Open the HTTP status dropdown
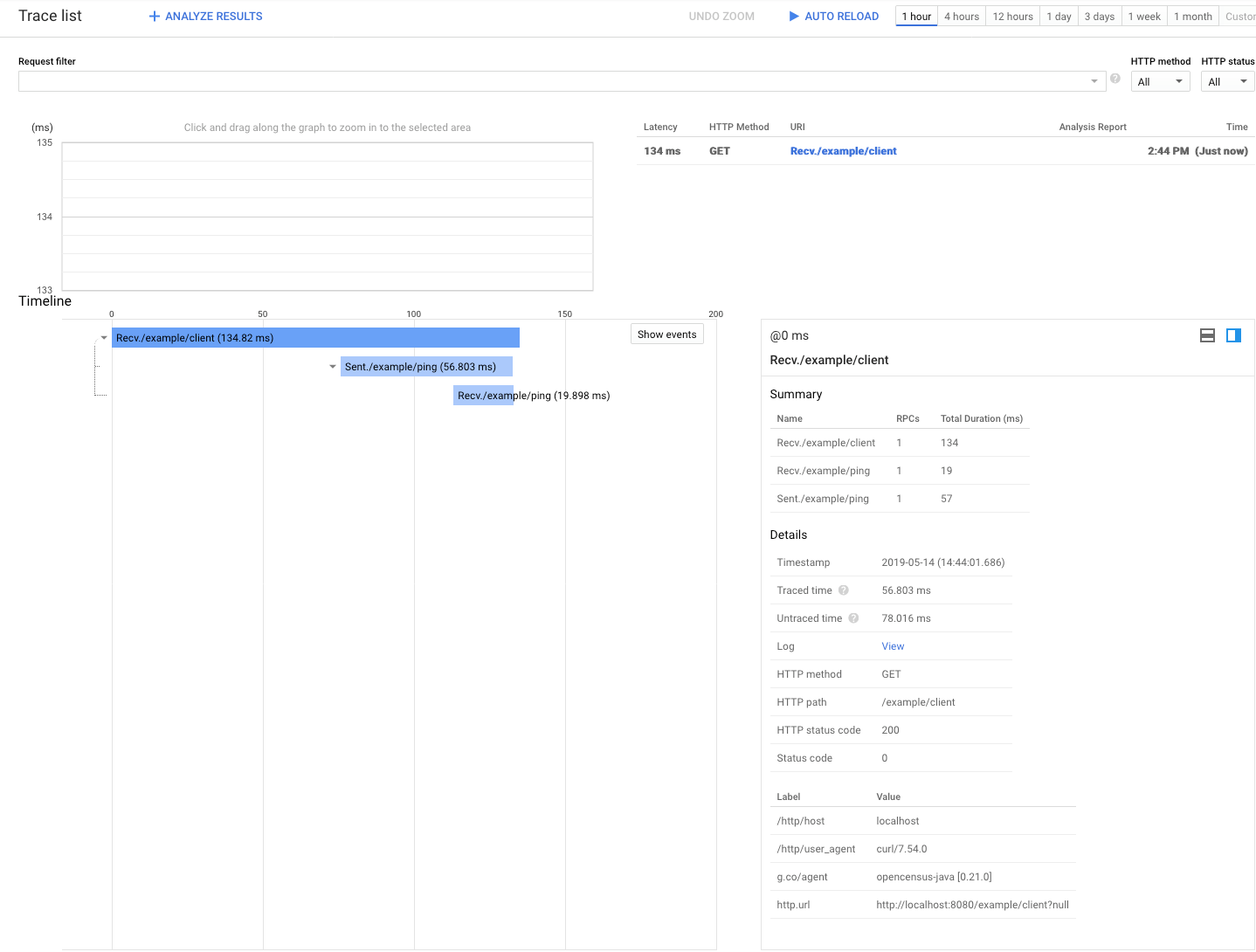This screenshot has width=1256, height=952. click(1228, 81)
